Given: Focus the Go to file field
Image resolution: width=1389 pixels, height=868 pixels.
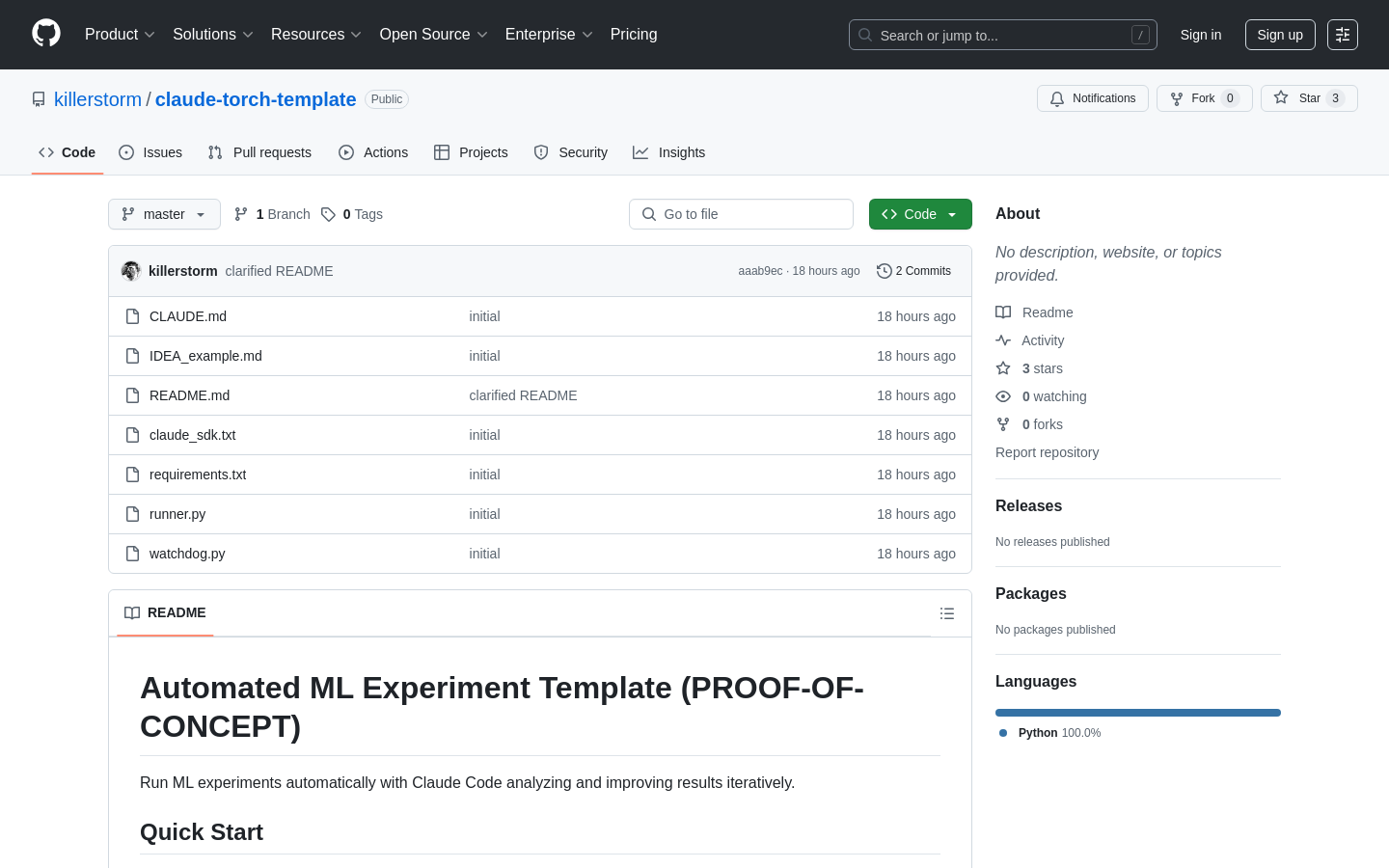Looking at the screenshot, I should [x=741, y=214].
